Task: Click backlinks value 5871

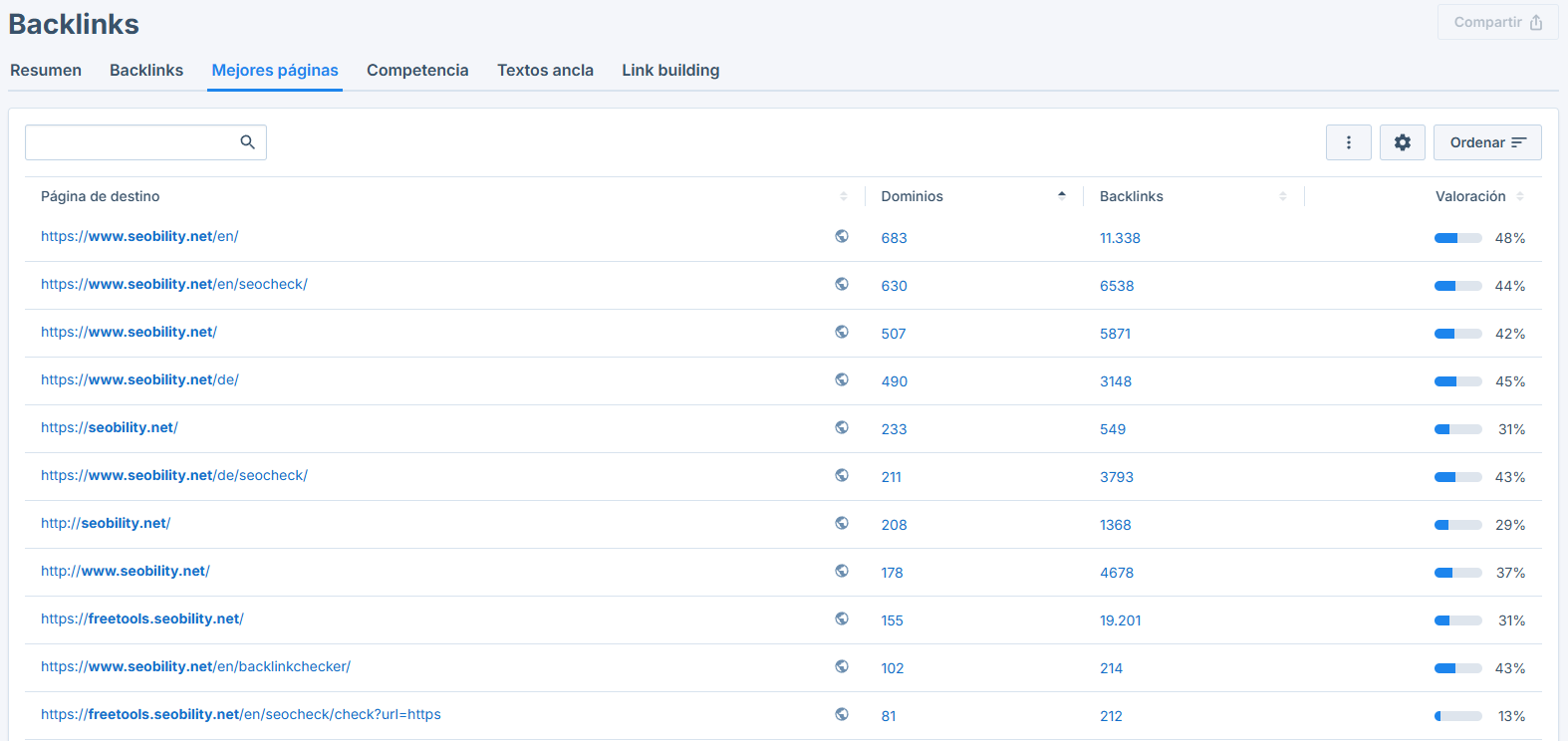Action: click(x=1116, y=334)
